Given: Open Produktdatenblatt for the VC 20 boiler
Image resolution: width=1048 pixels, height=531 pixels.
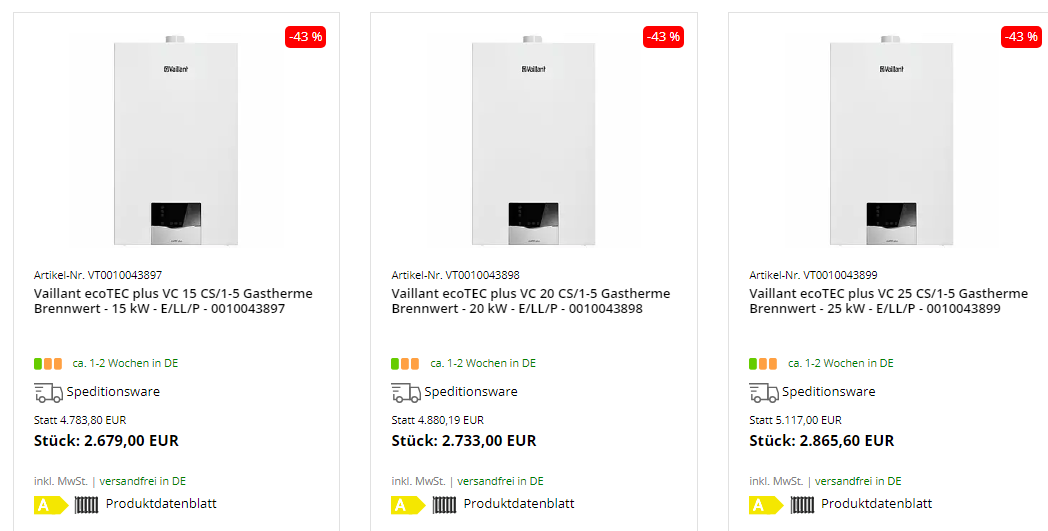Looking at the screenshot, I should click(x=519, y=504).
